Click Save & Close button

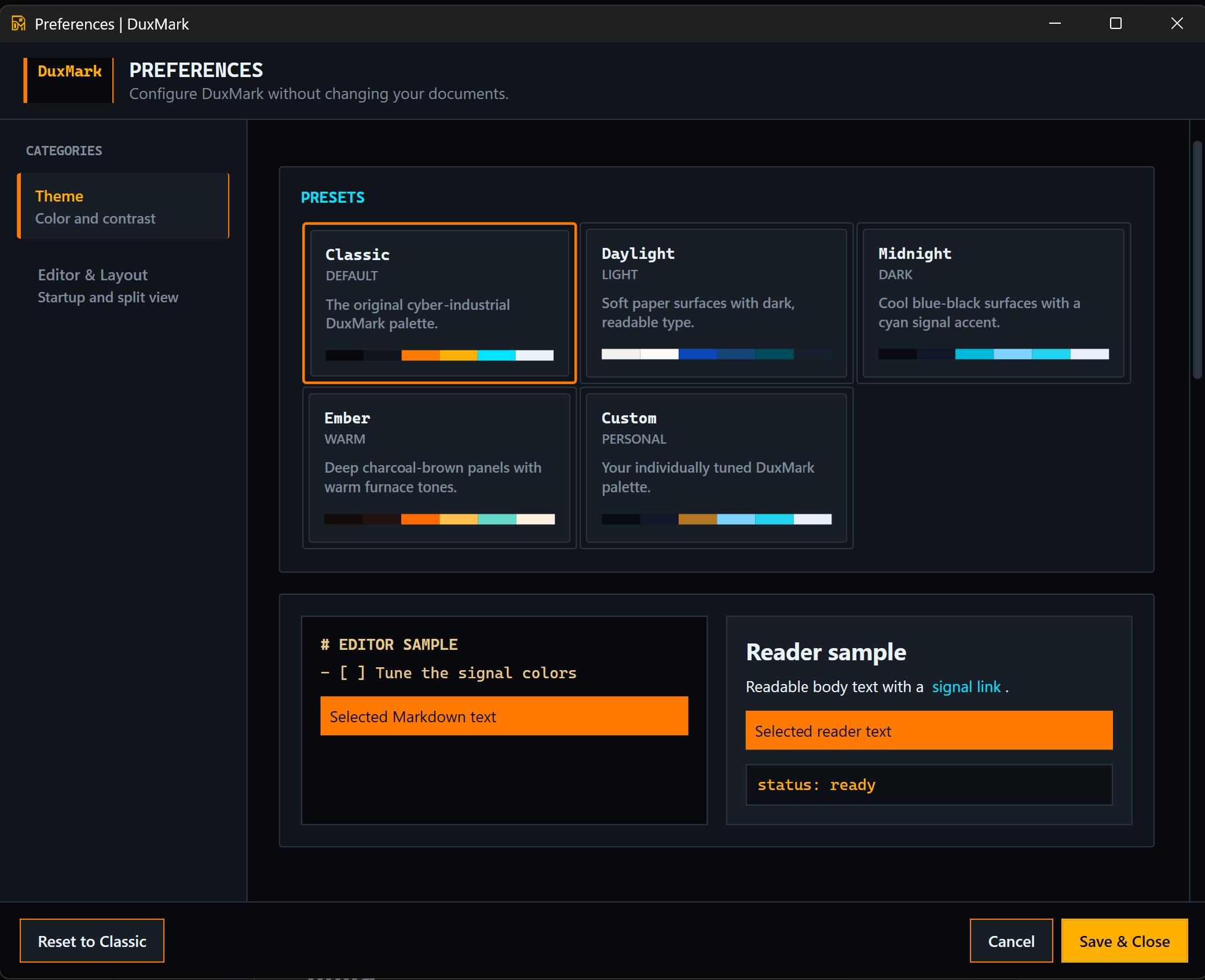(1125, 941)
